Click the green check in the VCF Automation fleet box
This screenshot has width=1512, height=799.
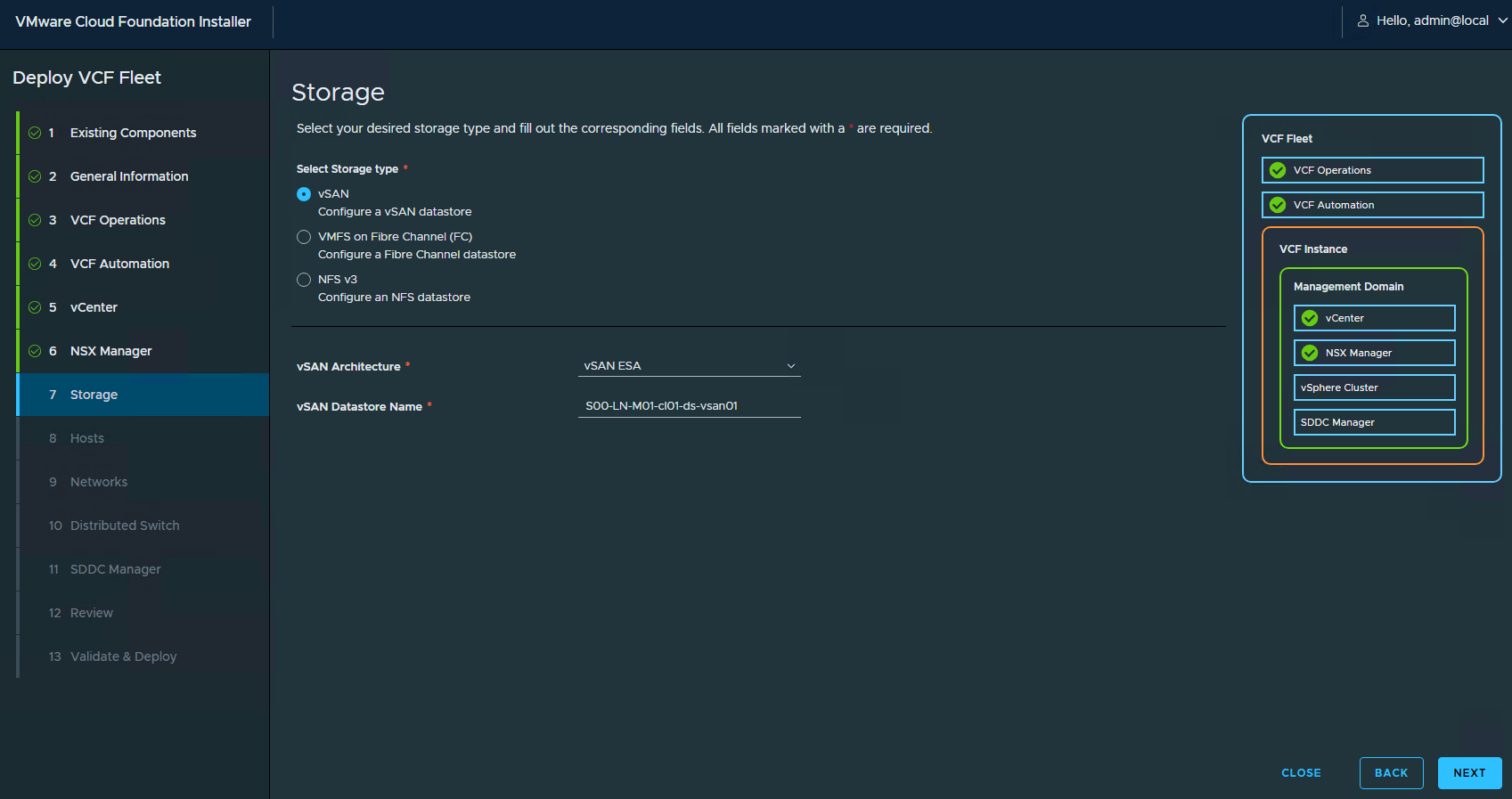(x=1278, y=205)
